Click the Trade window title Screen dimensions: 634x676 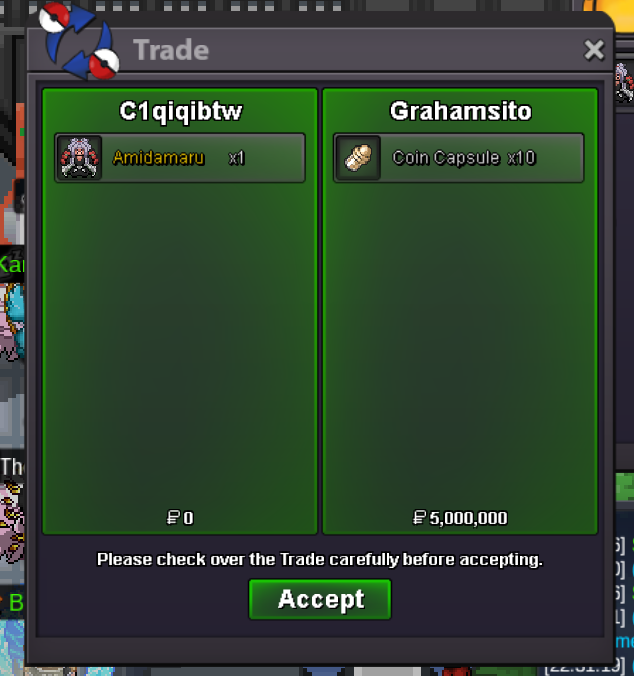(x=171, y=50)
